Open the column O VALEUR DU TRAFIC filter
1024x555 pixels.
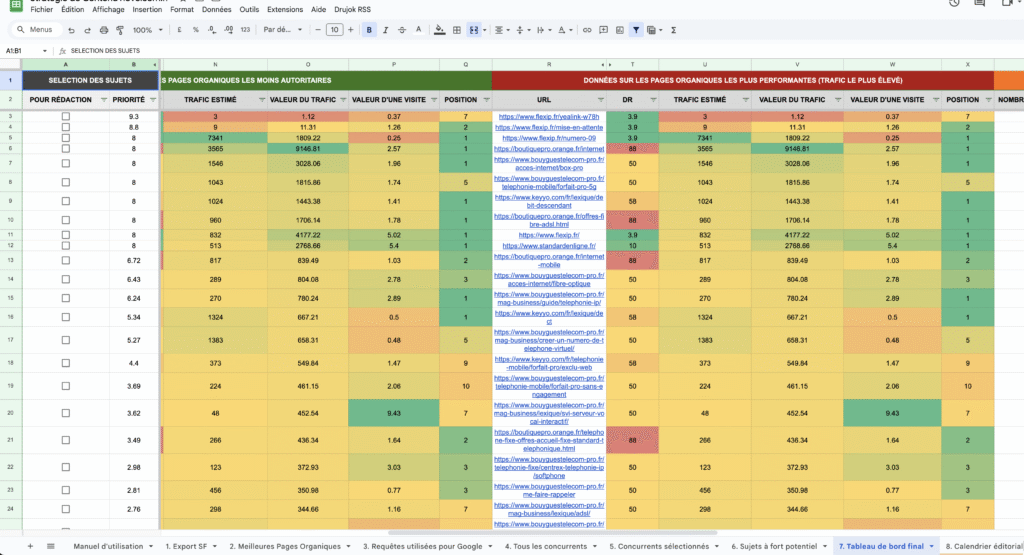click(342, 100)
